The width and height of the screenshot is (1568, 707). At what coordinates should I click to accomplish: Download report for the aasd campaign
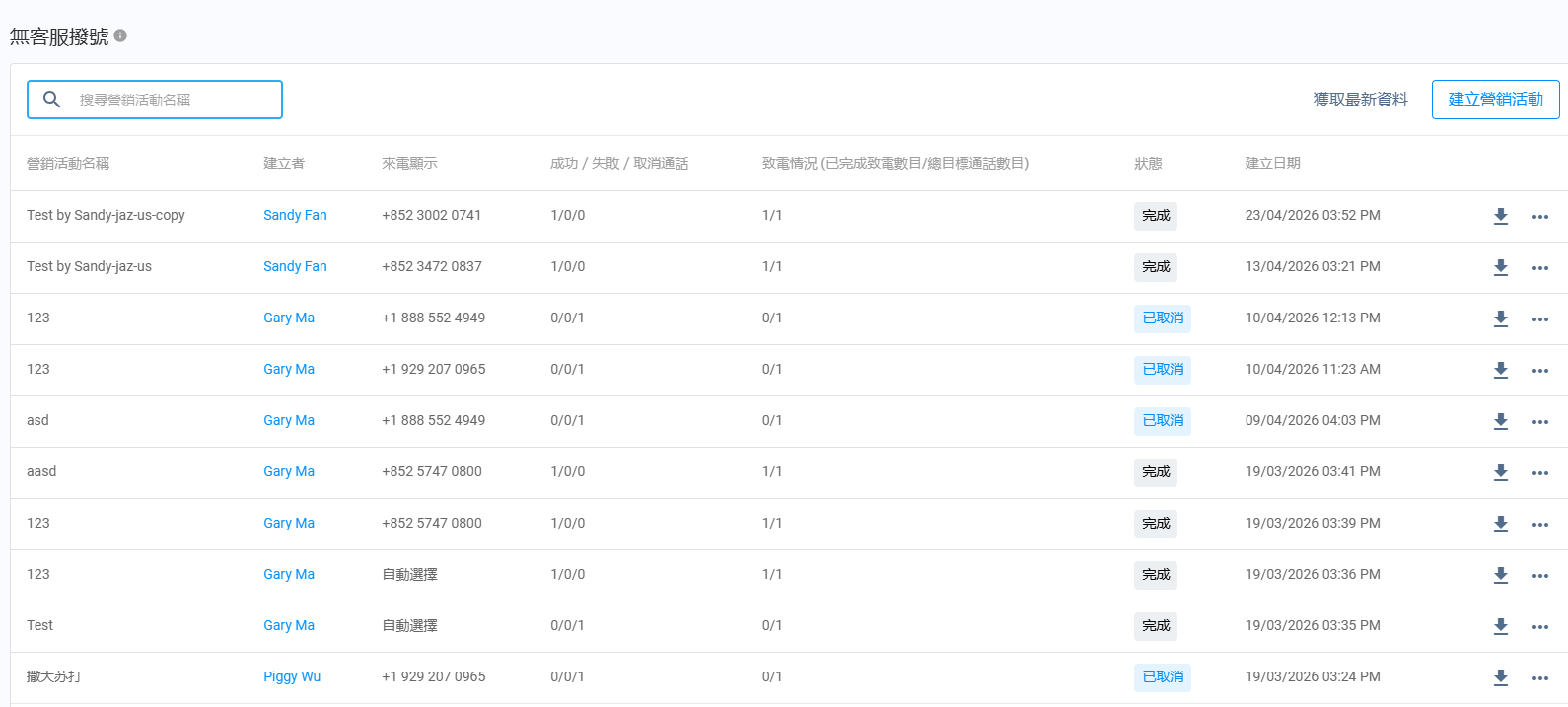pos(1501,473)
